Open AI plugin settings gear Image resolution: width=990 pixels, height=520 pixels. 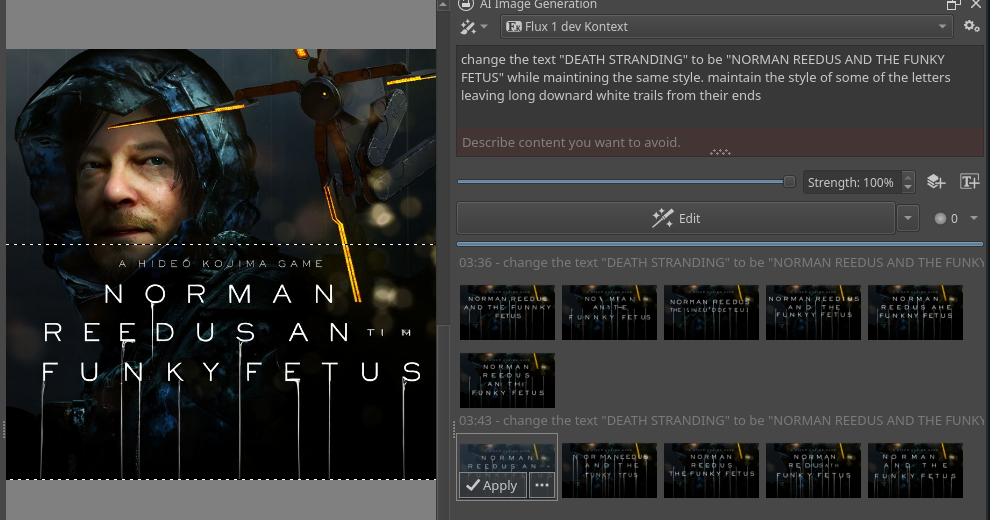[x=971, y=27]
